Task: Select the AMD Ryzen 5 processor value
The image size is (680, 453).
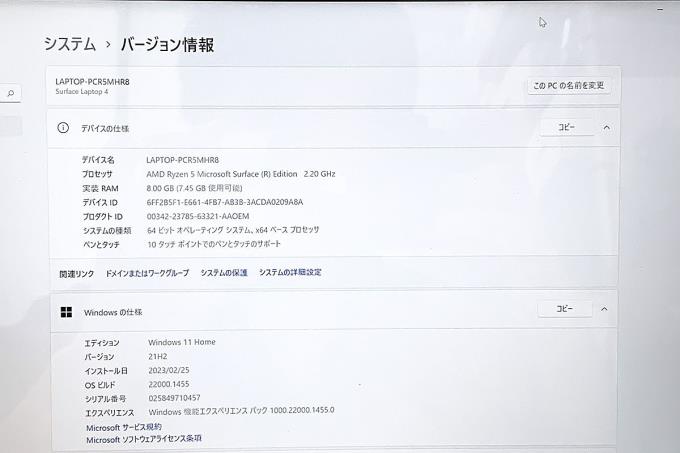Action: tap(241, 174)
